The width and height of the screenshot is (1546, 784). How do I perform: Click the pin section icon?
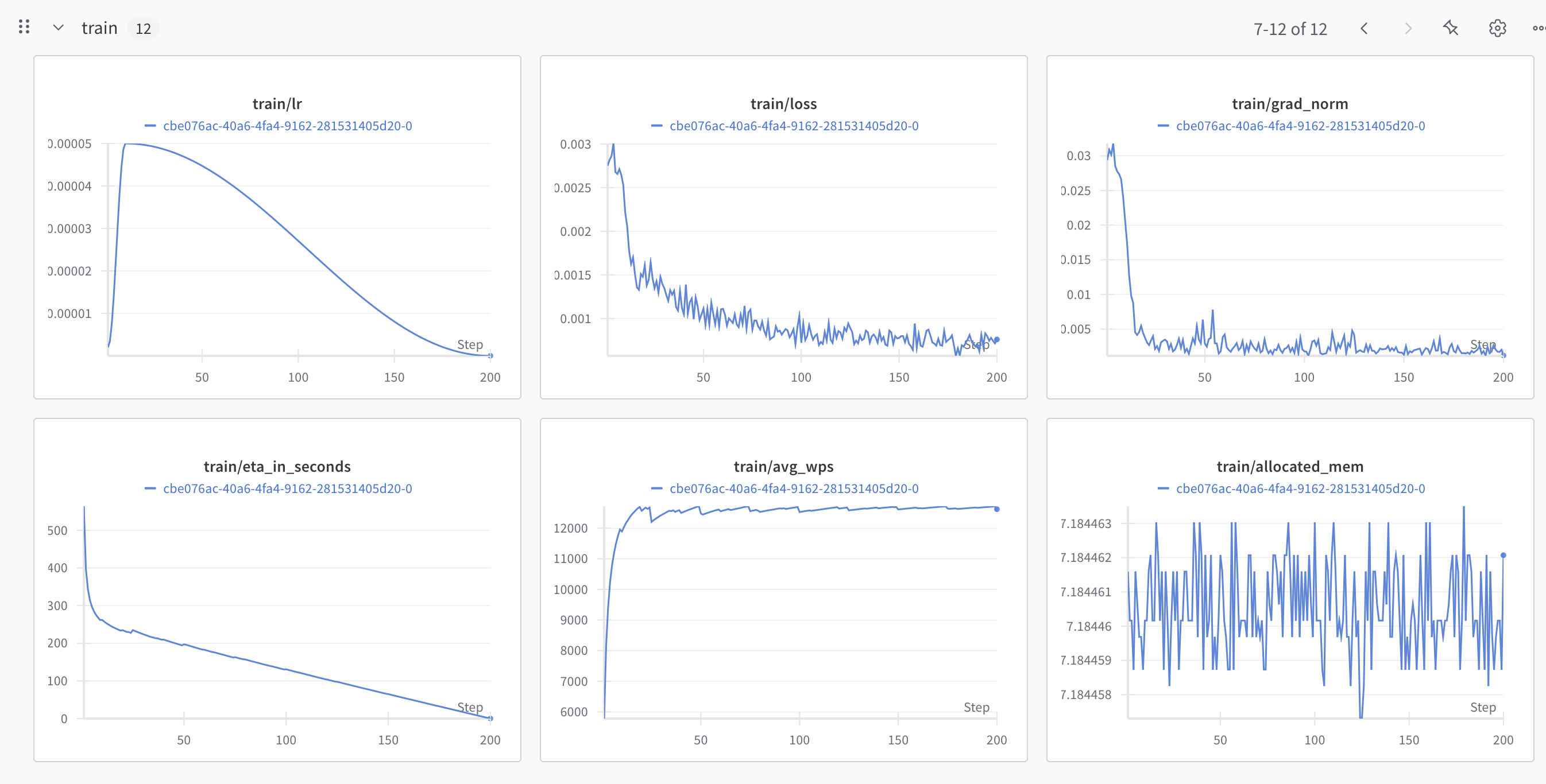click(1451, 28)
